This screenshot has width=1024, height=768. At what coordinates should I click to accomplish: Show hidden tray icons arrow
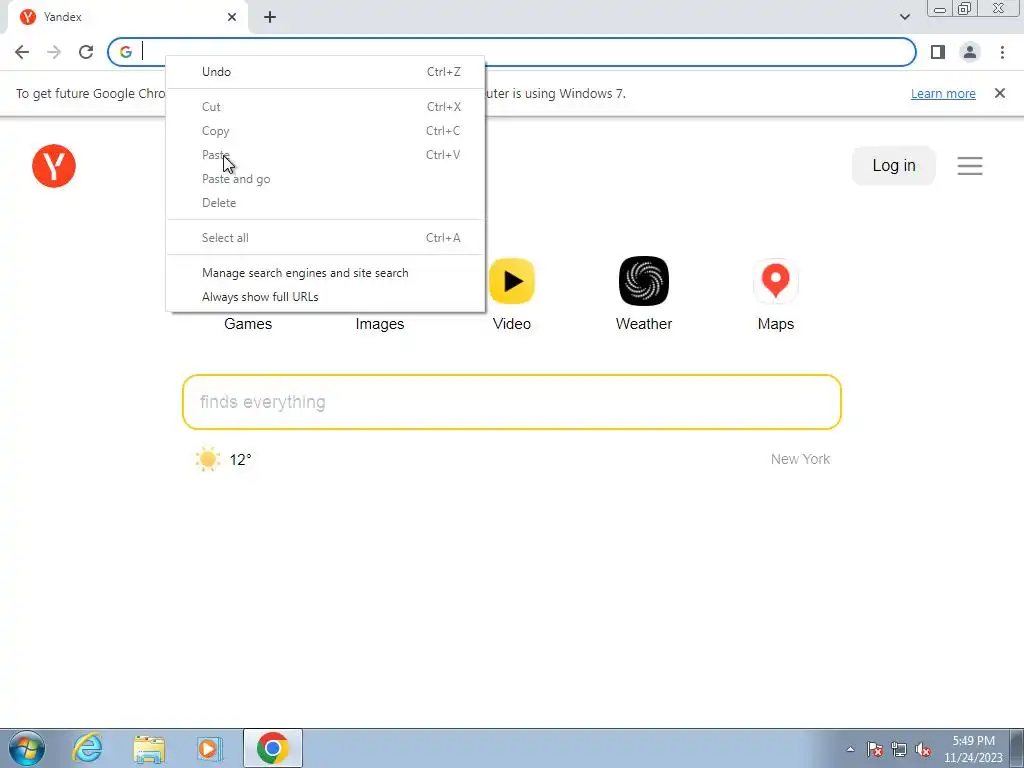[x=850, y=750]
